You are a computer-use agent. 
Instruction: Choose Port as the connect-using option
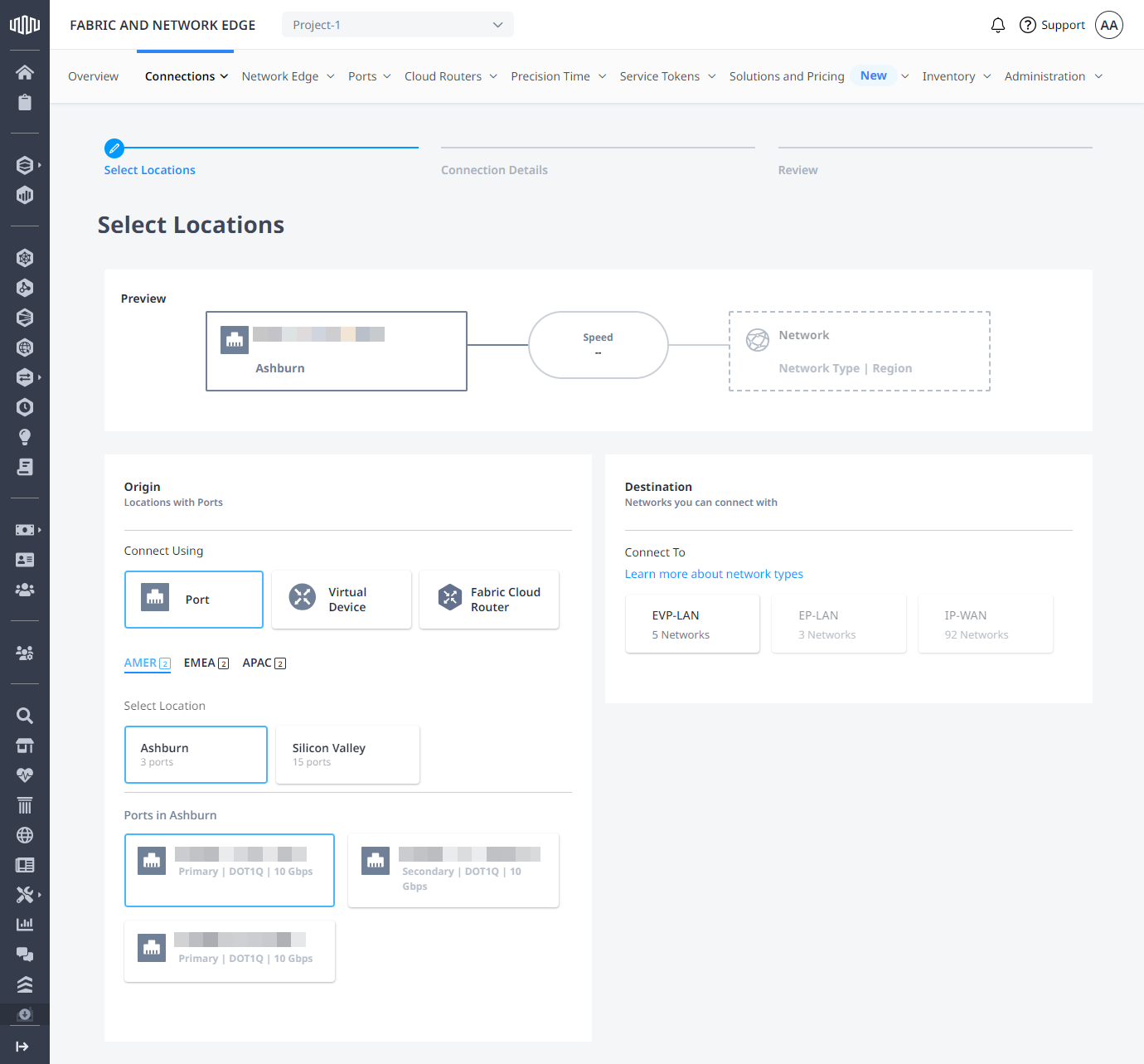[194, 600]
